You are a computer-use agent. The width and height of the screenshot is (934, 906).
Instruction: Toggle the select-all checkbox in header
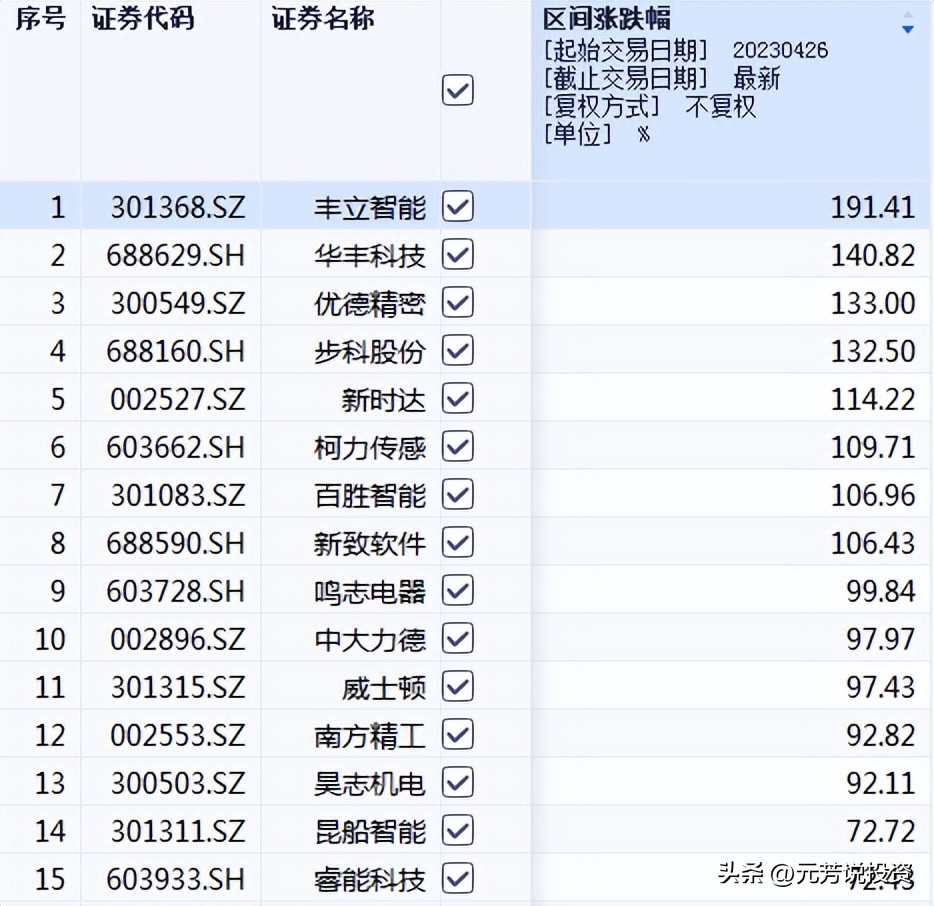click(x=457, y=91)
